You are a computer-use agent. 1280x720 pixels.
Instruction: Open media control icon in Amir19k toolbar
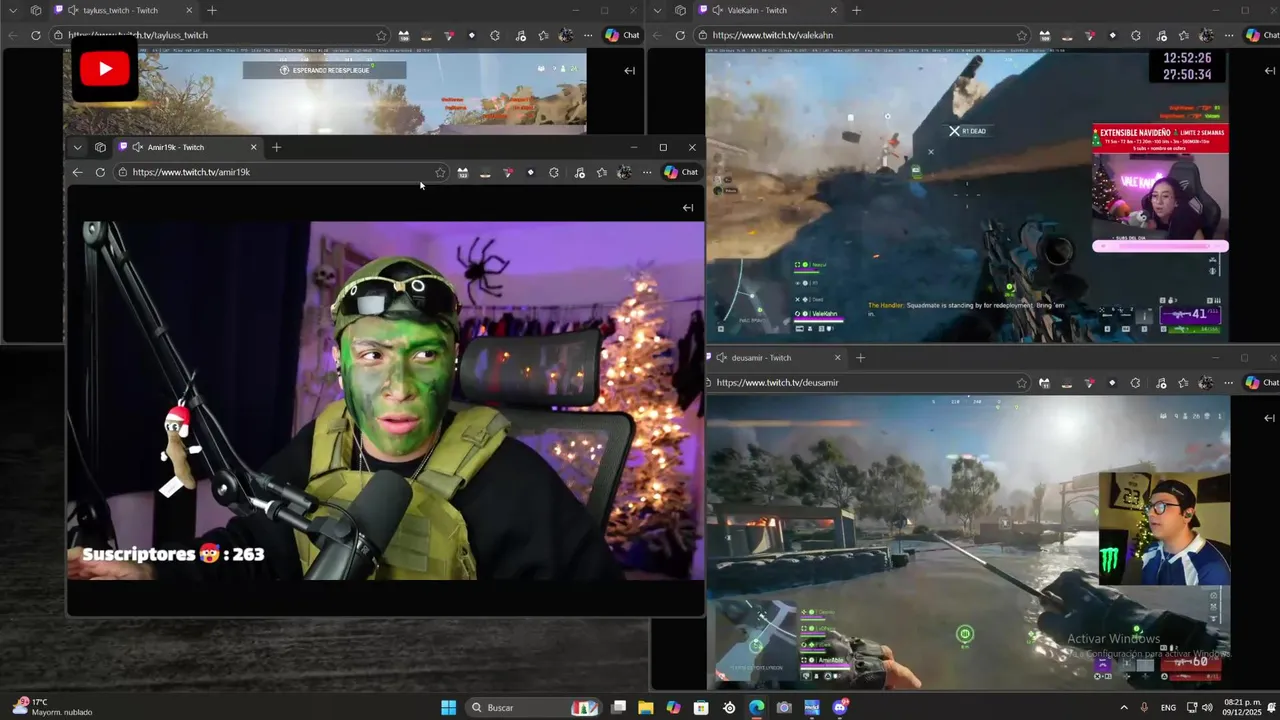coord(580,172)
